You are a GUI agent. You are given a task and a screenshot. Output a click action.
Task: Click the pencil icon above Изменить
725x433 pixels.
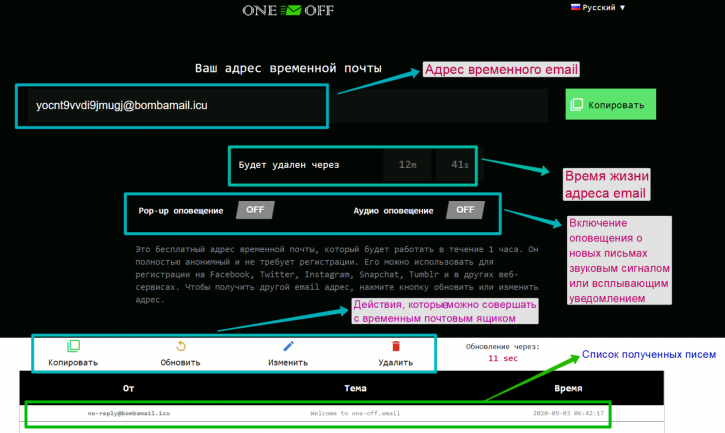coord(288,346)
